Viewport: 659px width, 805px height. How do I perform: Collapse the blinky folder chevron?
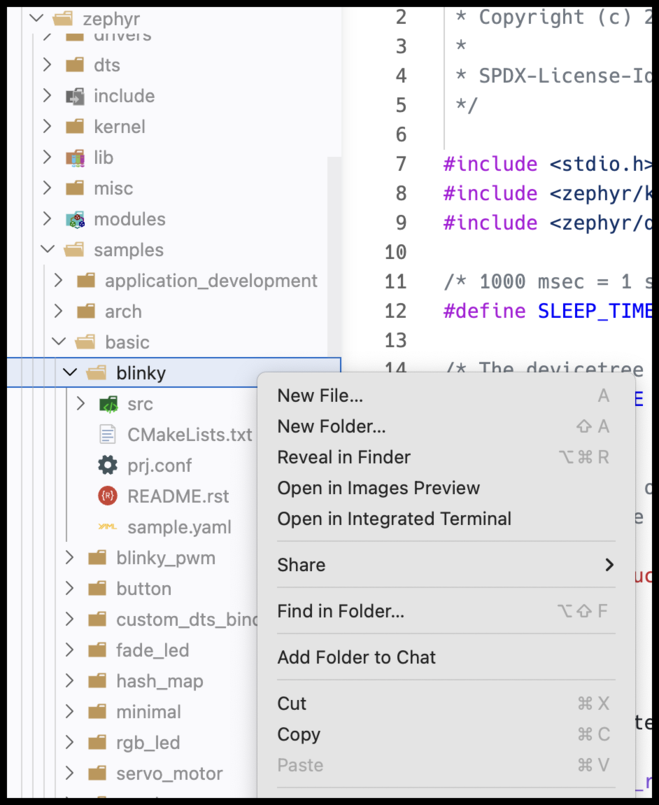(70, 373)
